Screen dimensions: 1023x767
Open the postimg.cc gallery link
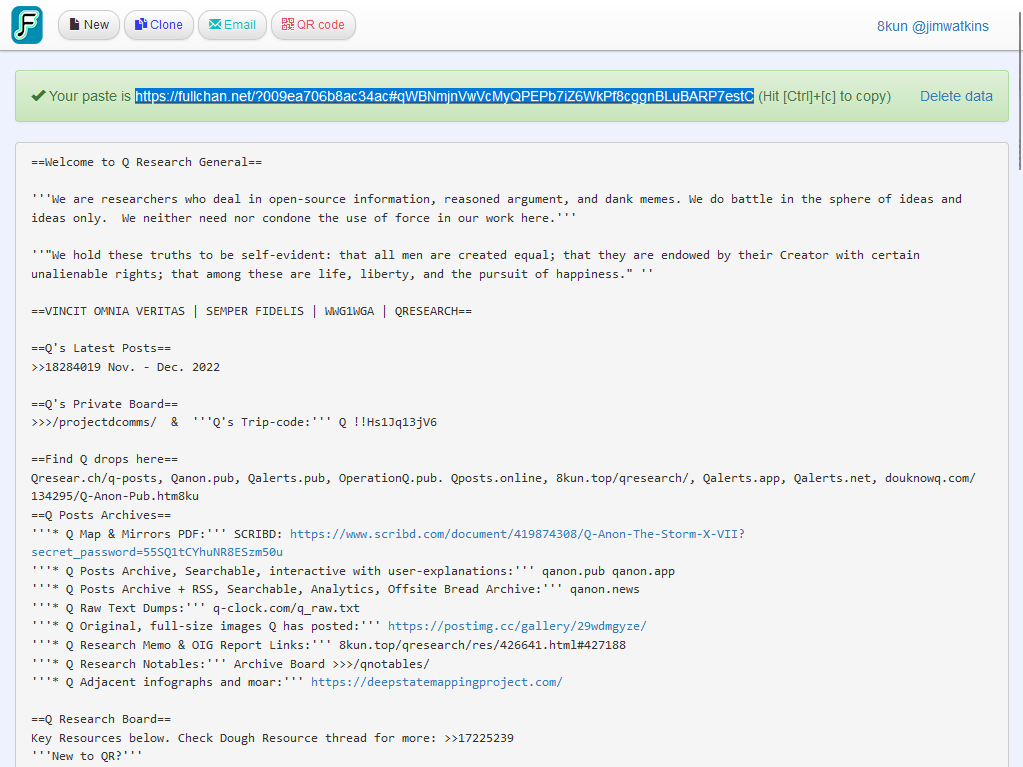click(x=517, y=626)
